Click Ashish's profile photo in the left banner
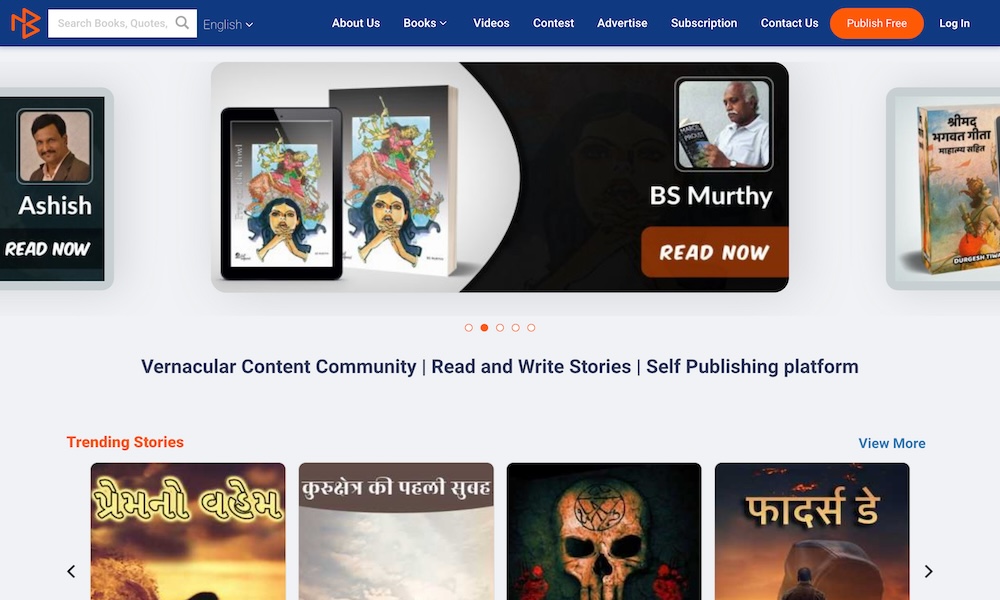1000x600 pixels. coord(55,146)
